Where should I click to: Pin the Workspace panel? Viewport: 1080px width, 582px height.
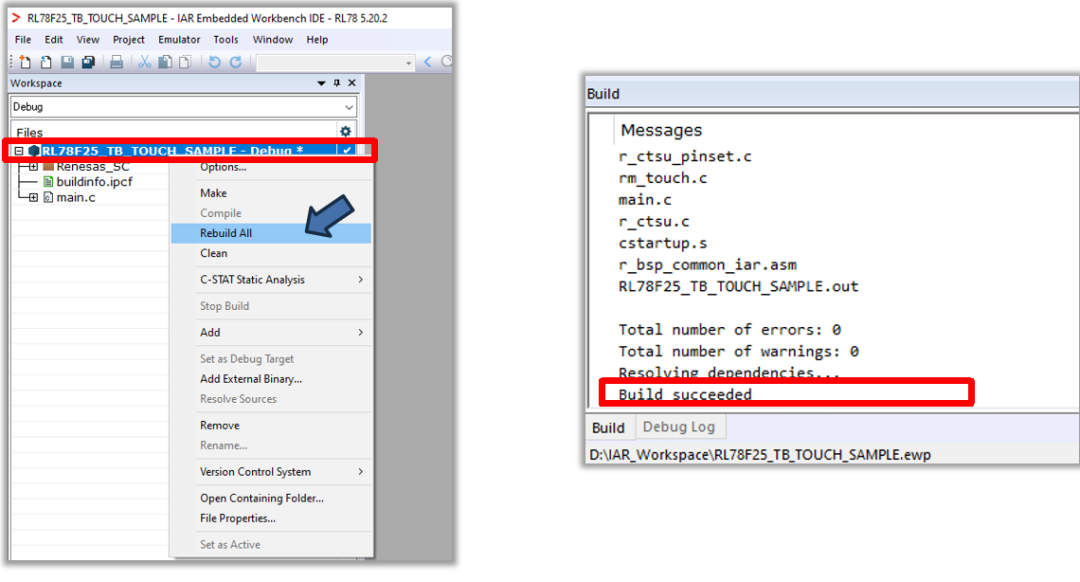pyautogui.click(x=337, y=83)
